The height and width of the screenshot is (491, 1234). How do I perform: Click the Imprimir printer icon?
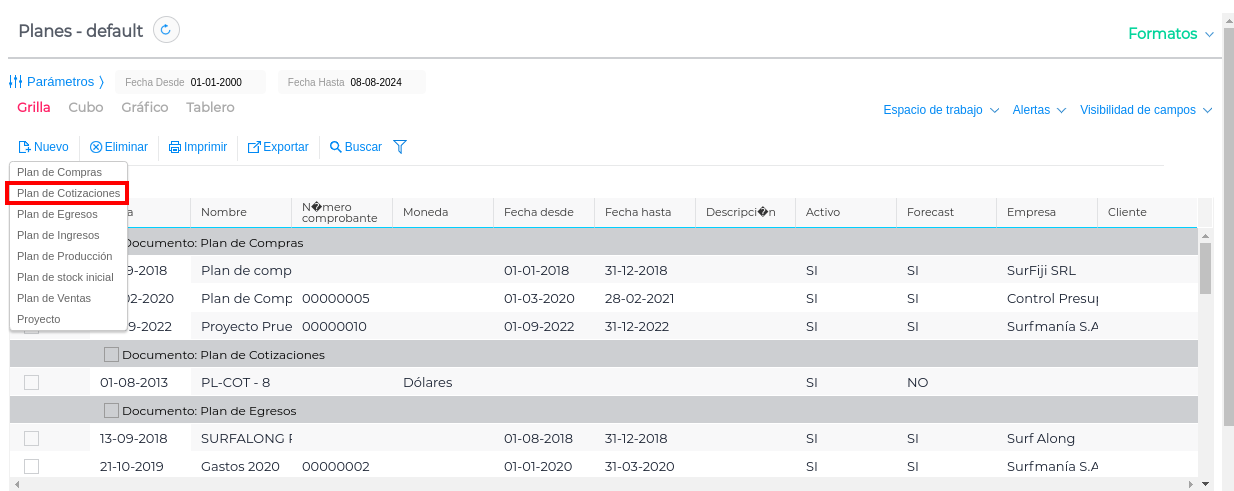coord(175,147)
